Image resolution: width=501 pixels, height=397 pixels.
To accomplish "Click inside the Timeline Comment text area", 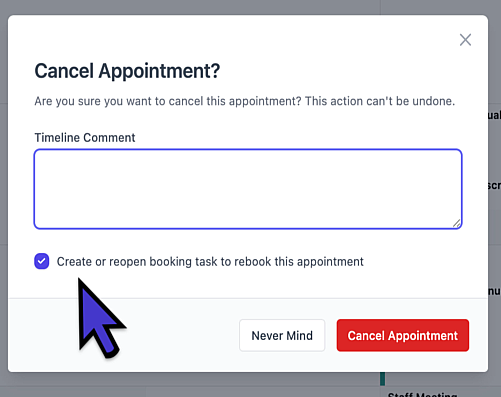I will (248, 189).
